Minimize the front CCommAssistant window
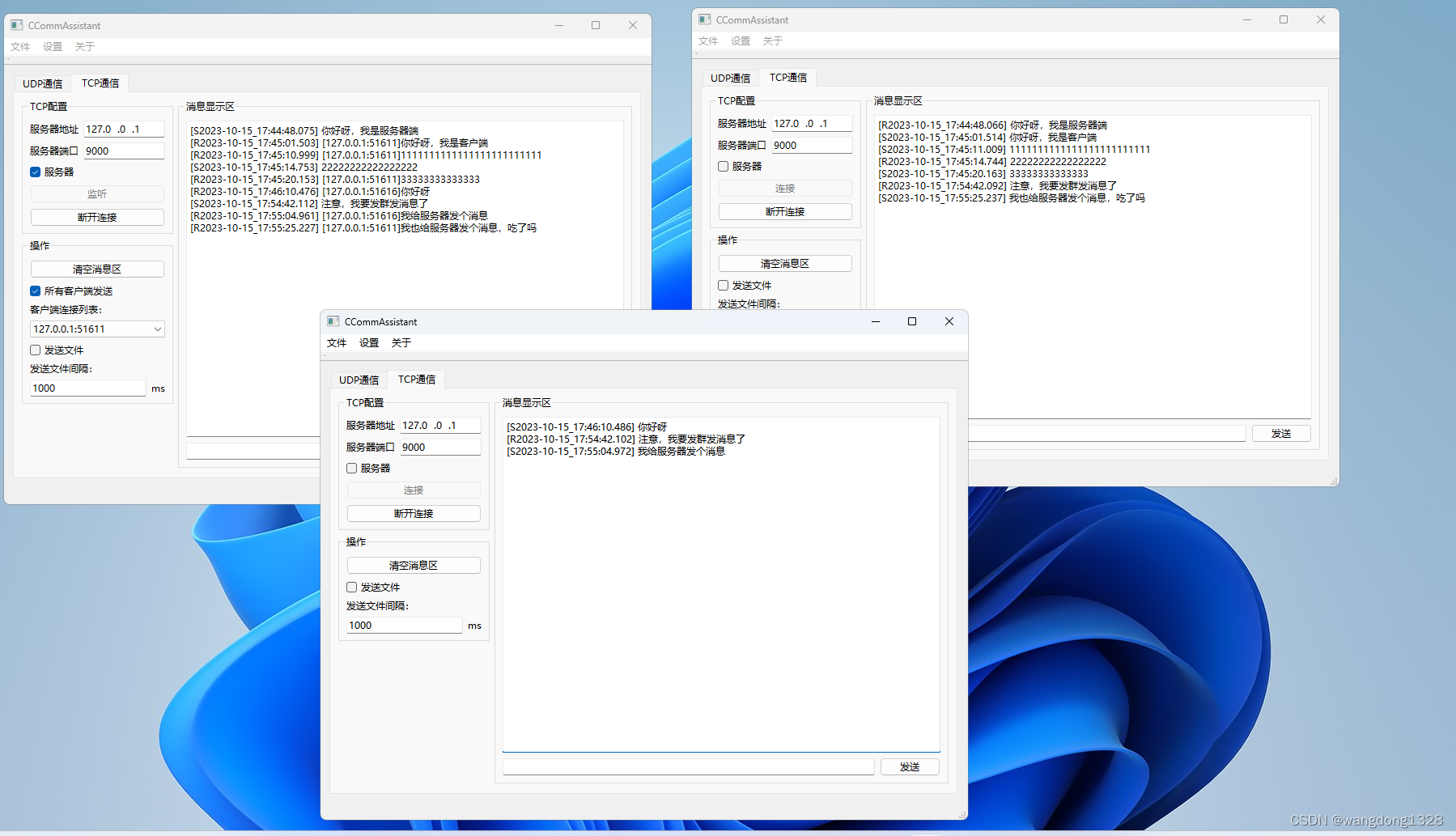Image resolution: width=1456 pixels, height=836 pixels. tap(875, 321)
